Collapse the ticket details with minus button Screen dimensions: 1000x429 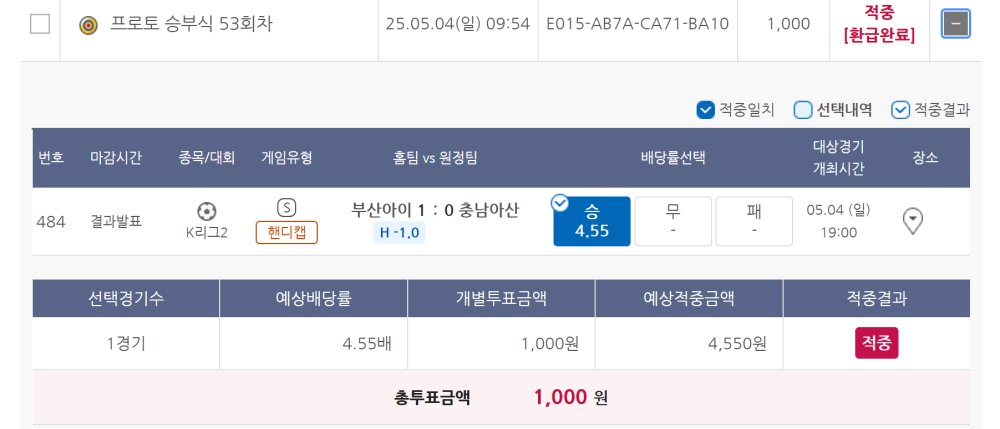tap(955, 25)
